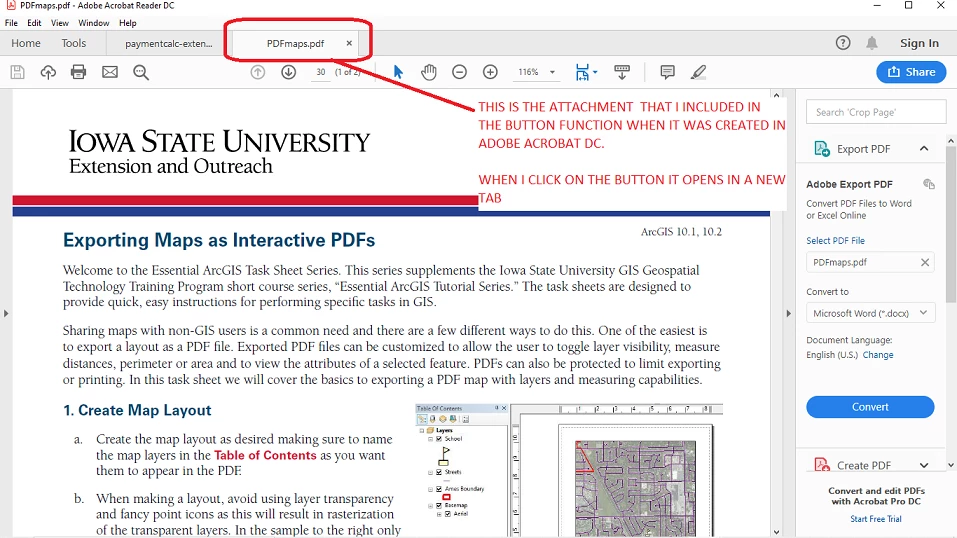Screen dimensions: 957x538
Task: Upload file to cloud icon
Action: (x=48, y=72)
